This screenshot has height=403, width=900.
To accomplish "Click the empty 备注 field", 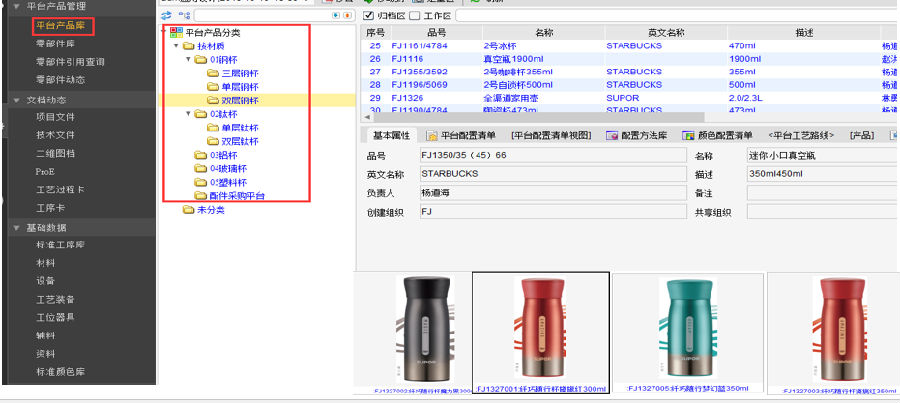I will point(823,193).
